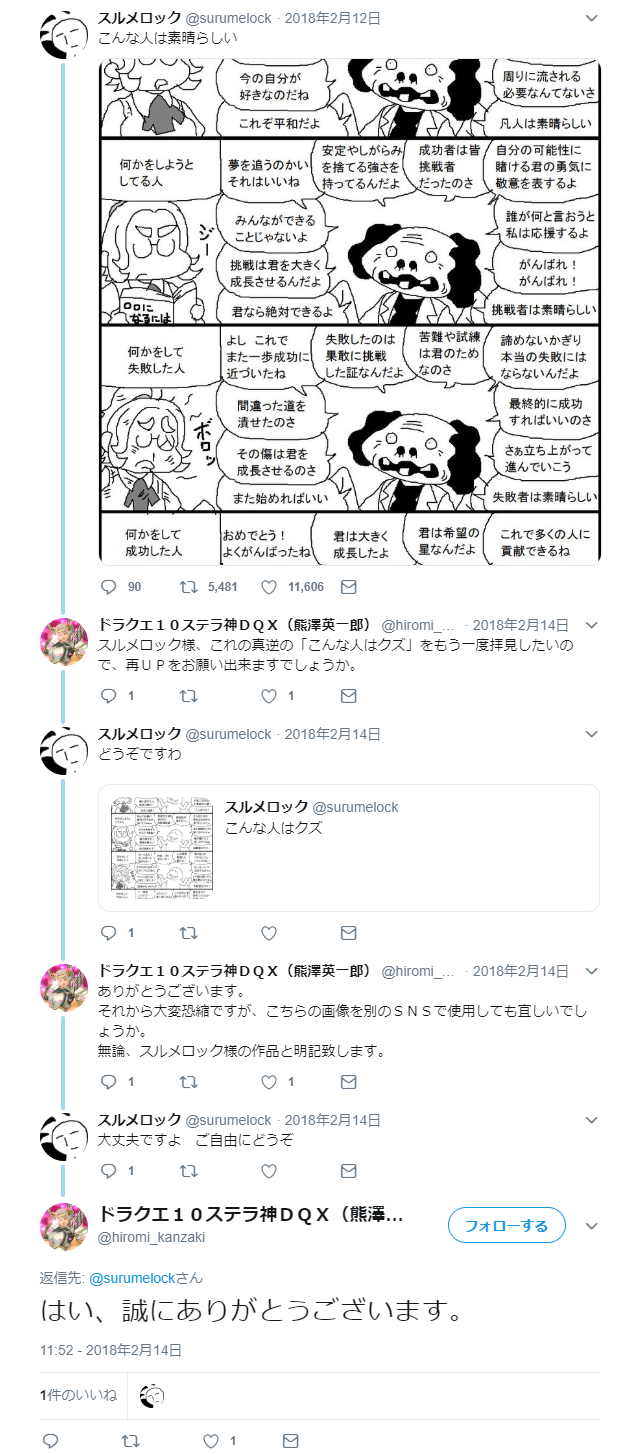Like the final tweet showing 1 like

(x=211, y=1441)
